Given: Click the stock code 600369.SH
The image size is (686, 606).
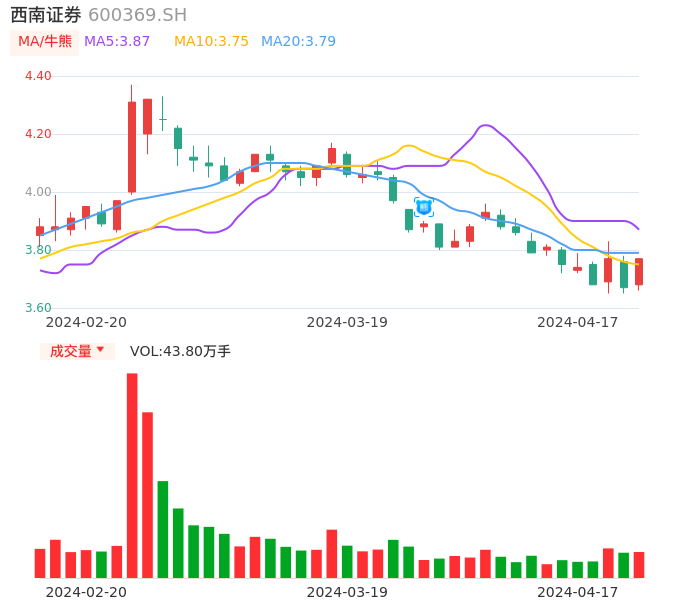Looking at the screenshot, I should [x=137, y=15].
